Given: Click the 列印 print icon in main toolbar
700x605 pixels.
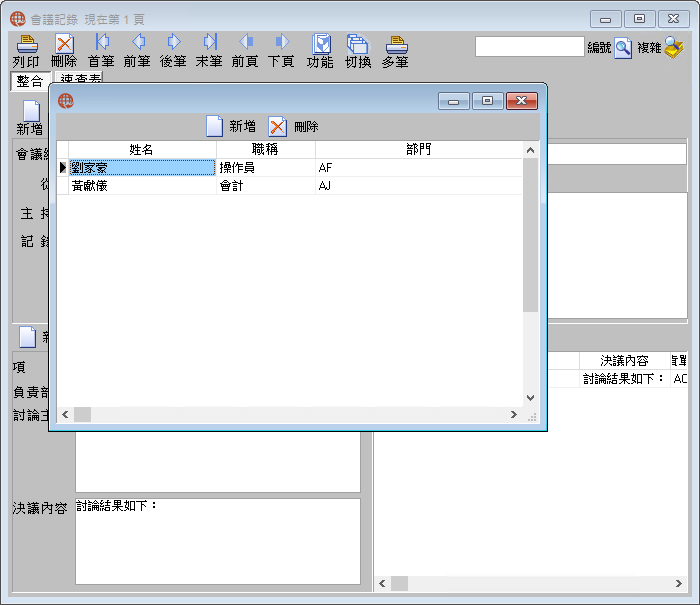Looking at the screenshot, I should point(27,44).
